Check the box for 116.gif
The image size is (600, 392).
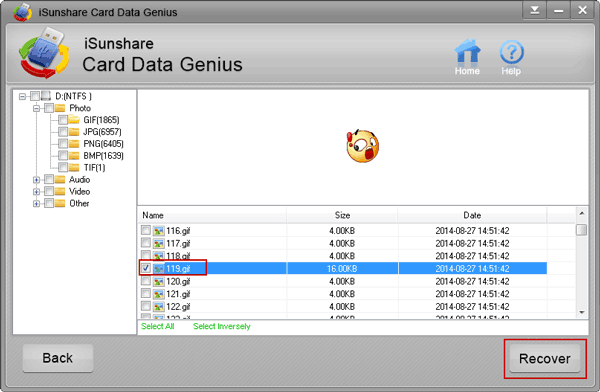tap(146, 230)
